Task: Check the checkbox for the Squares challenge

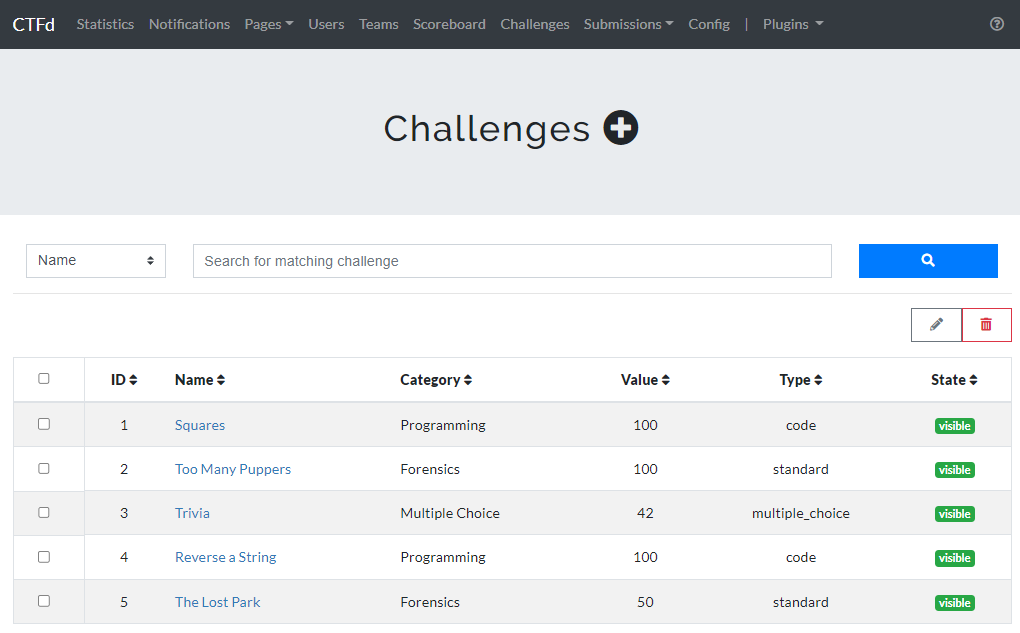Action: coord(44,424)
